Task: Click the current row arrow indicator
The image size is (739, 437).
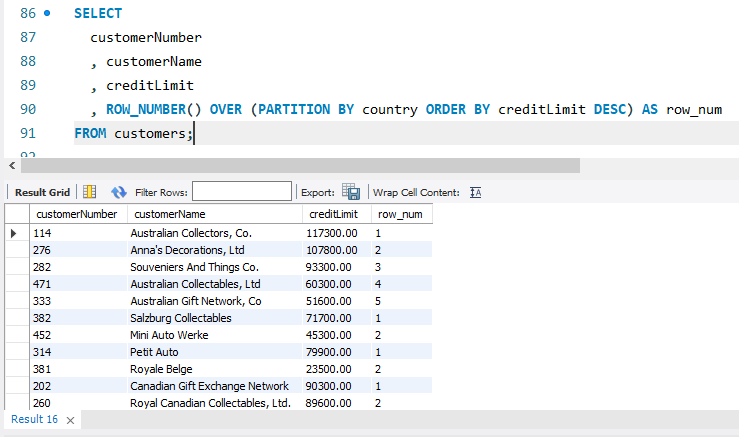Action: point(14,233)
